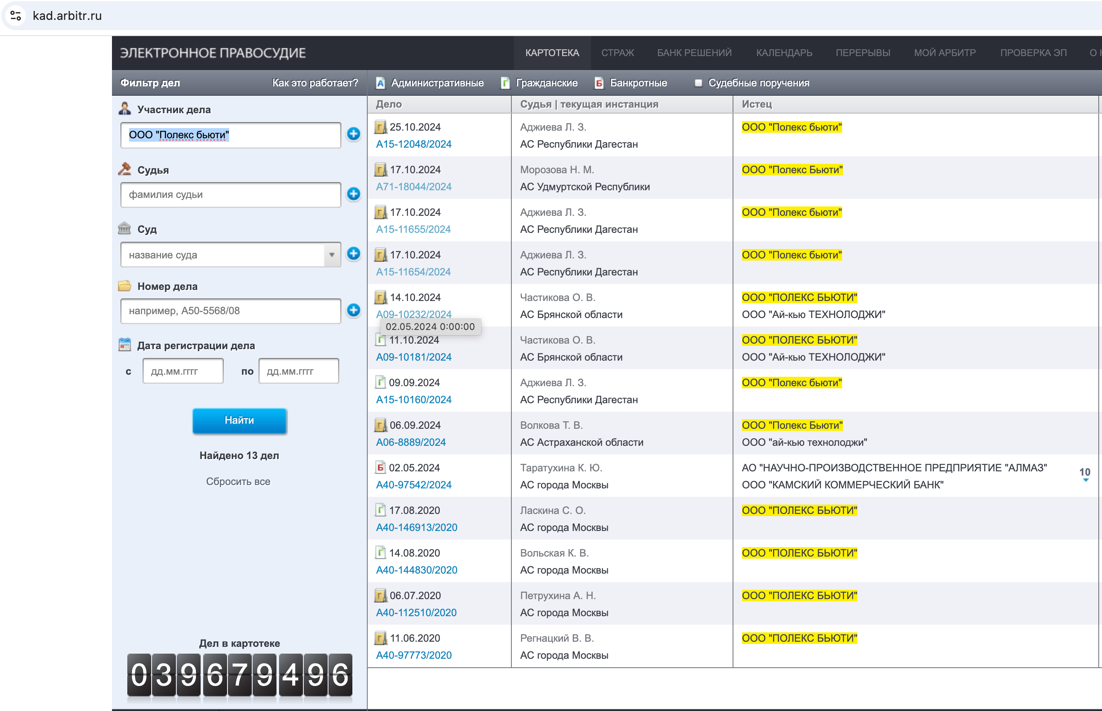
Task: Open case А09-10181/2024
Action: (x=414, y=357)
